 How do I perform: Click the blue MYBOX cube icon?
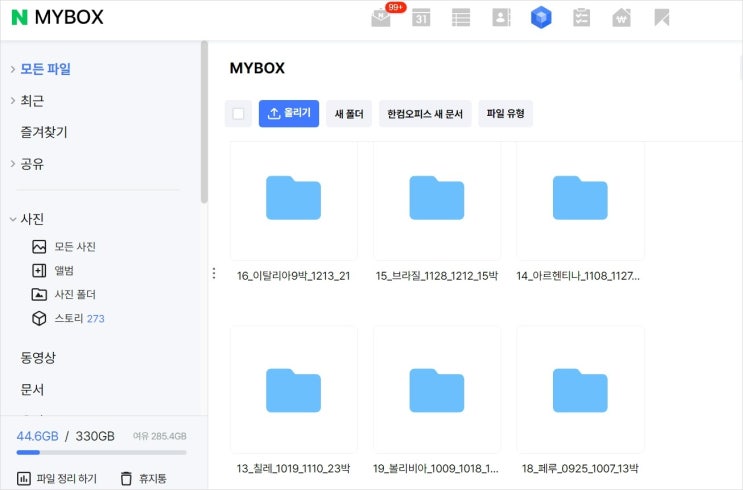pos(541,18)
